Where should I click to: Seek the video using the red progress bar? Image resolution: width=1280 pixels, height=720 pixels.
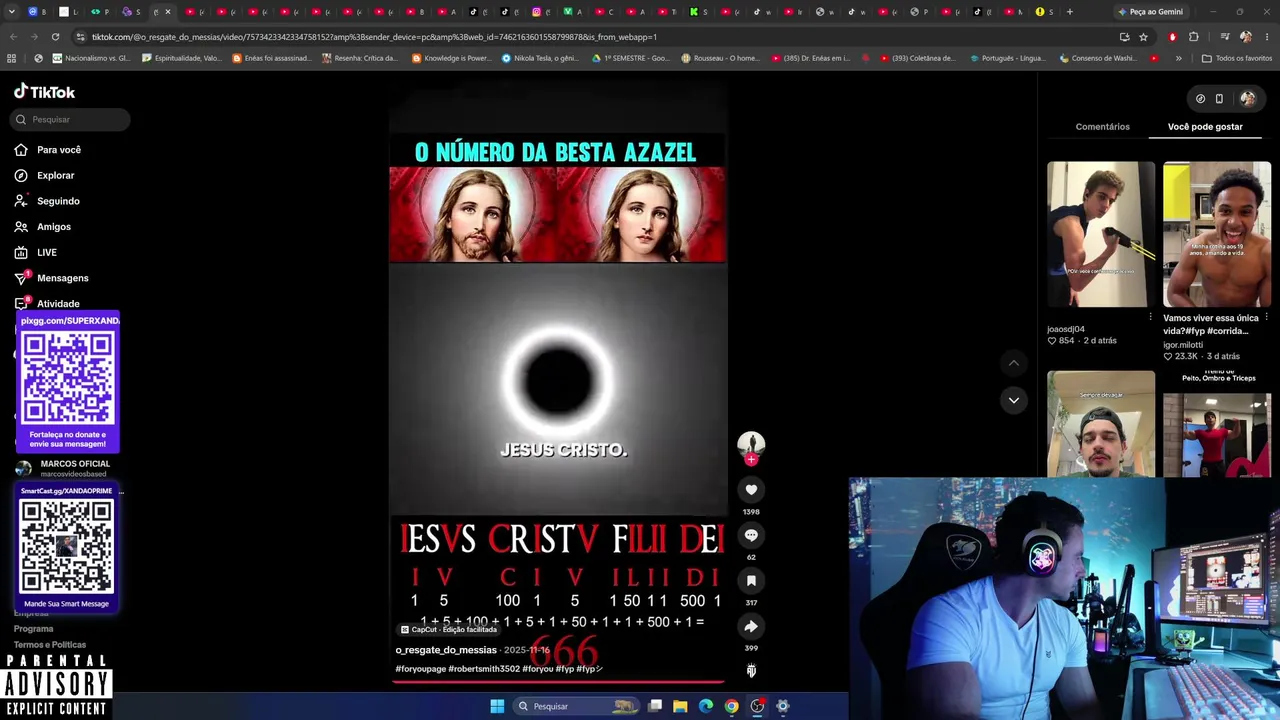pyautogui.click(x=557, y=682)
